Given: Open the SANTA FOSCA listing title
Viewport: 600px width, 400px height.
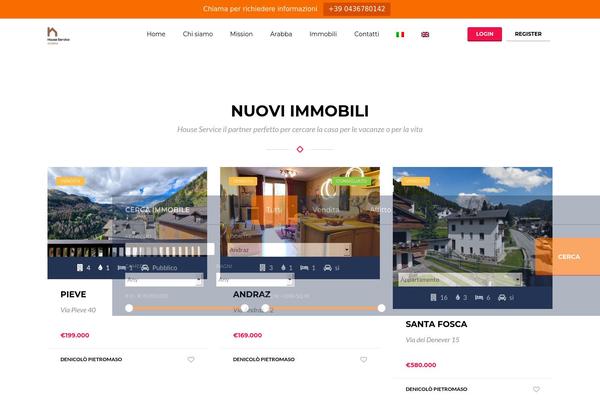Looking at the screenshot, I should (436, 324).
